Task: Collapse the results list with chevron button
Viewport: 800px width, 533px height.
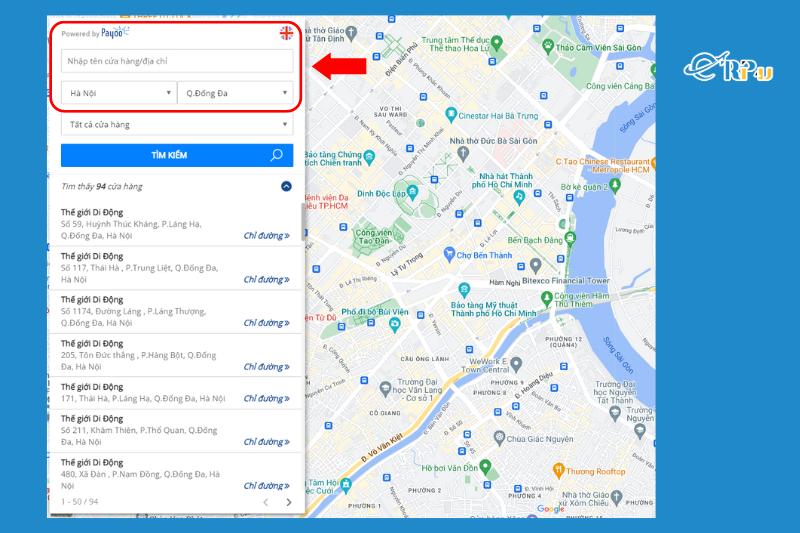Action: (x=286, y=186)
